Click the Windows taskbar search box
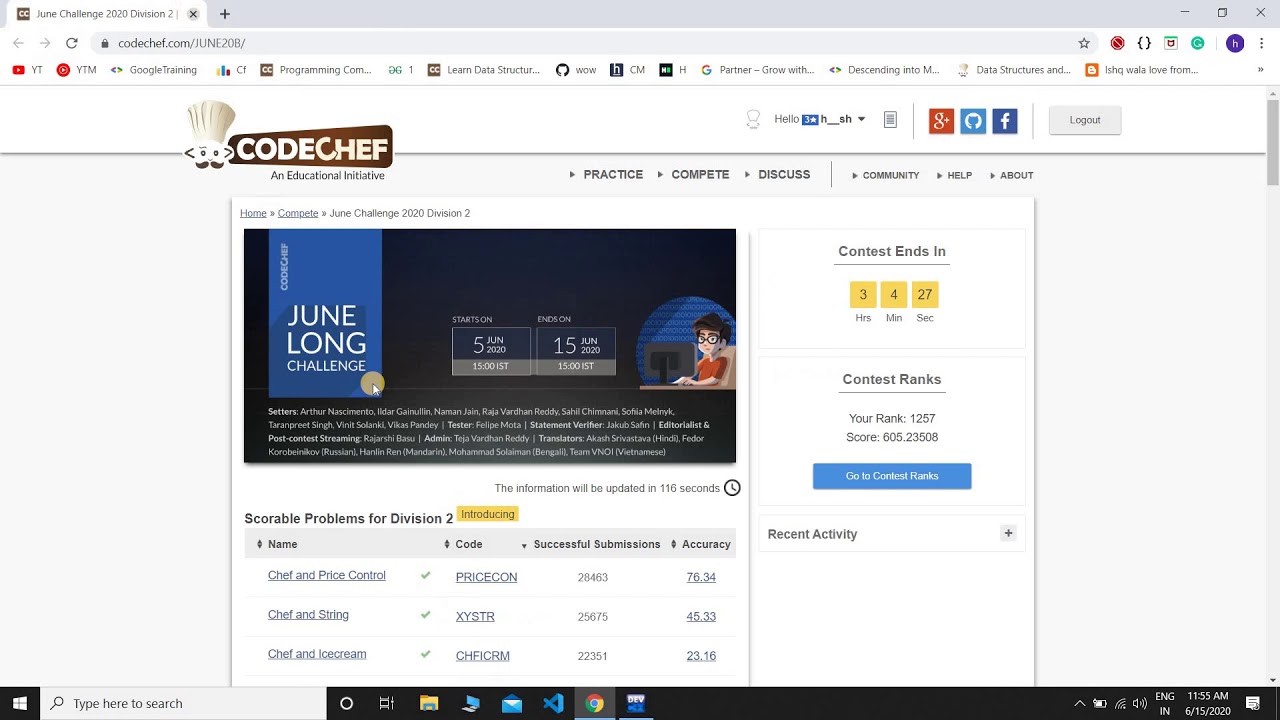Screen dimensions: 1280x720 click(x=183, y=703)
